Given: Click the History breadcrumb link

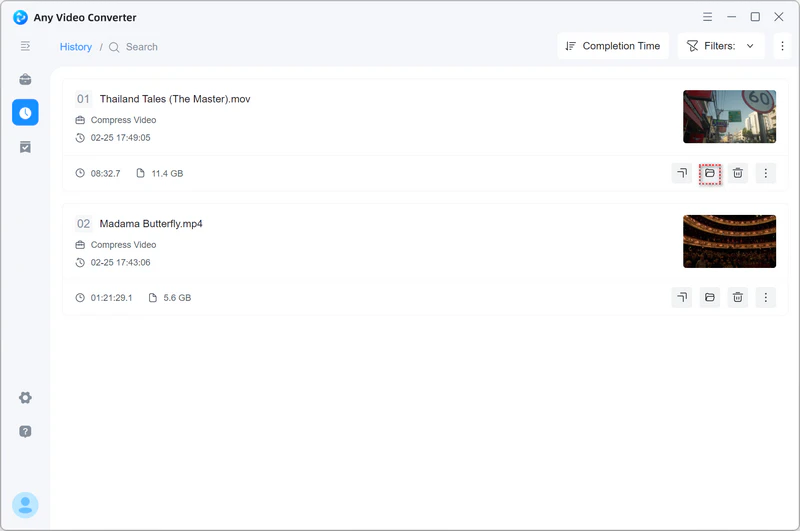Looking at the screenshot, I should (76, 47).
